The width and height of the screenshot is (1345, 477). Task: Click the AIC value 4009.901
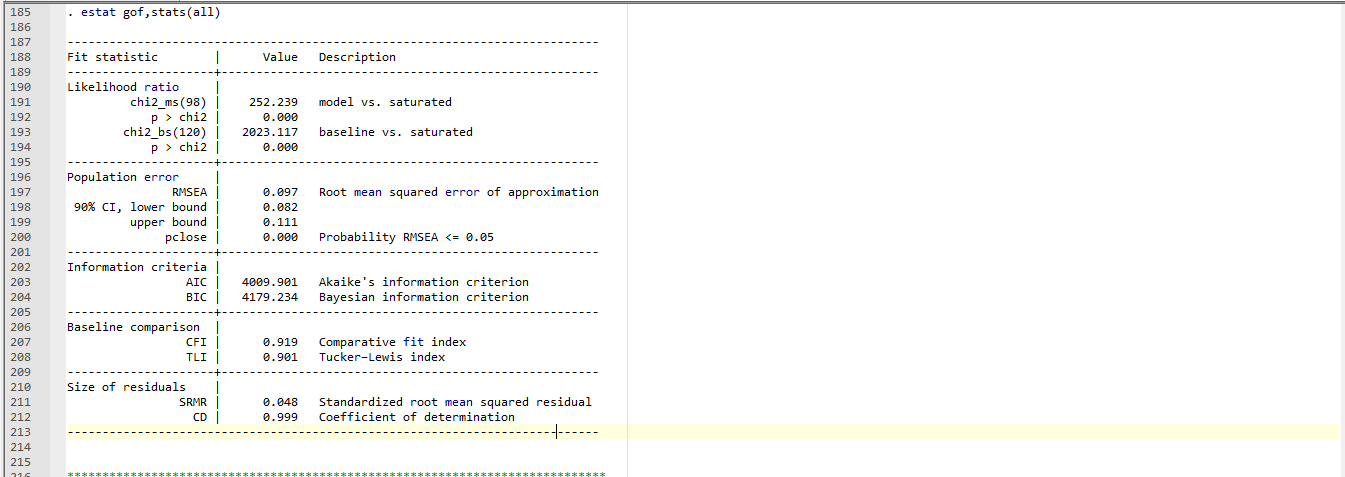(270, 282)
